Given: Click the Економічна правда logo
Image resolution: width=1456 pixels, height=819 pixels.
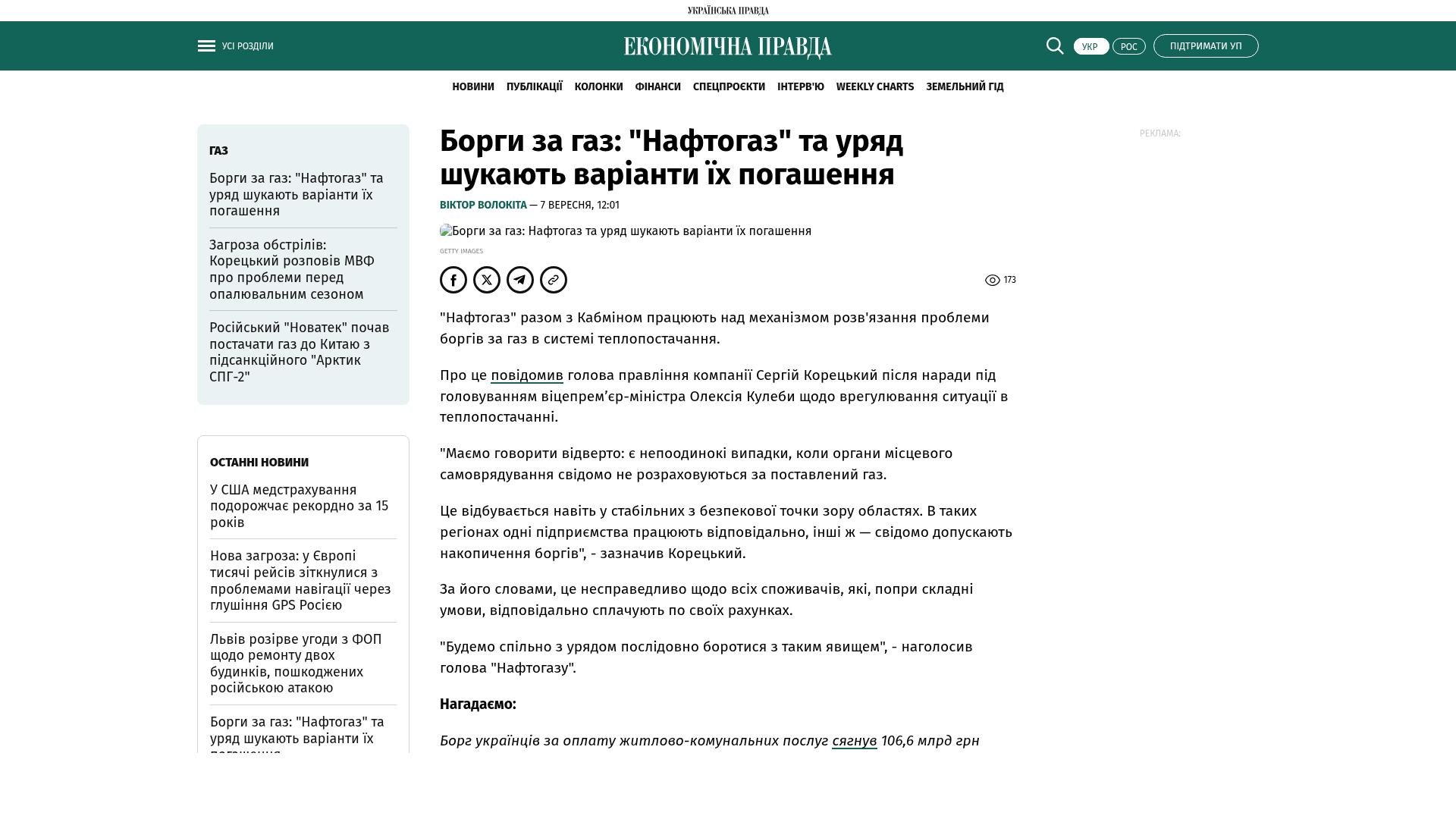Looking at the screenshot, I should 727,47.
